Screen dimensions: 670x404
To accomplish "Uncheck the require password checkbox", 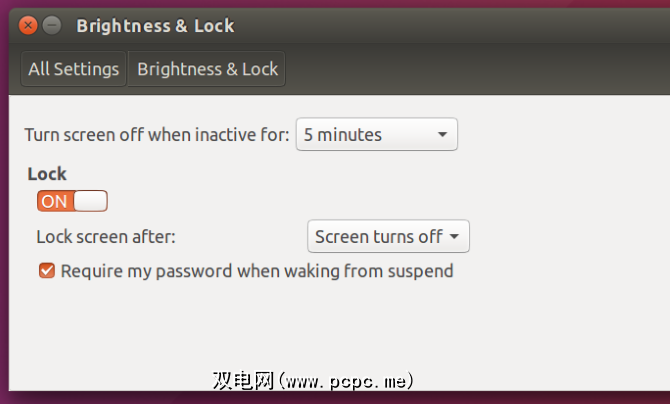I will 46,270.
